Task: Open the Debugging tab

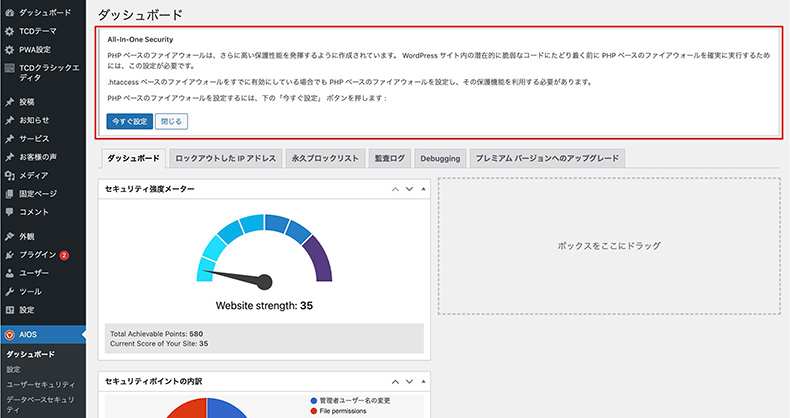Action: click(440, 158)
